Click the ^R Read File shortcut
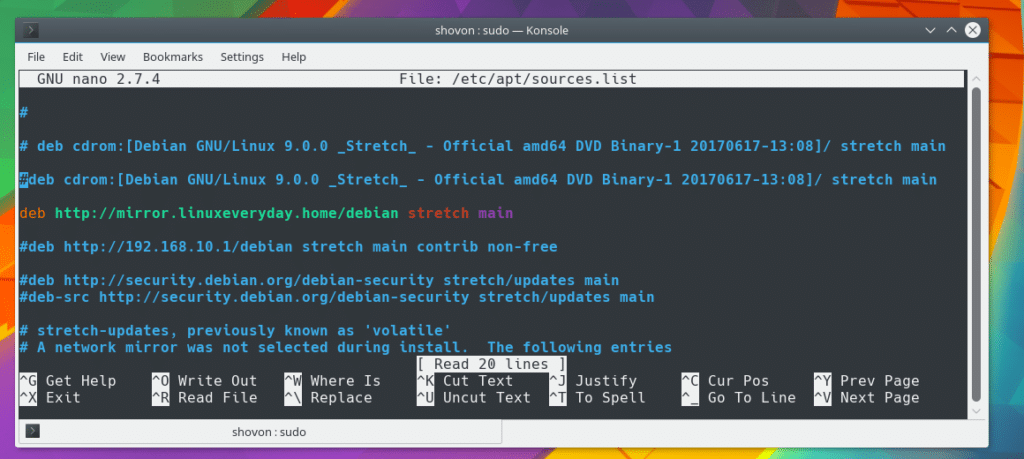 coord(204,398)
